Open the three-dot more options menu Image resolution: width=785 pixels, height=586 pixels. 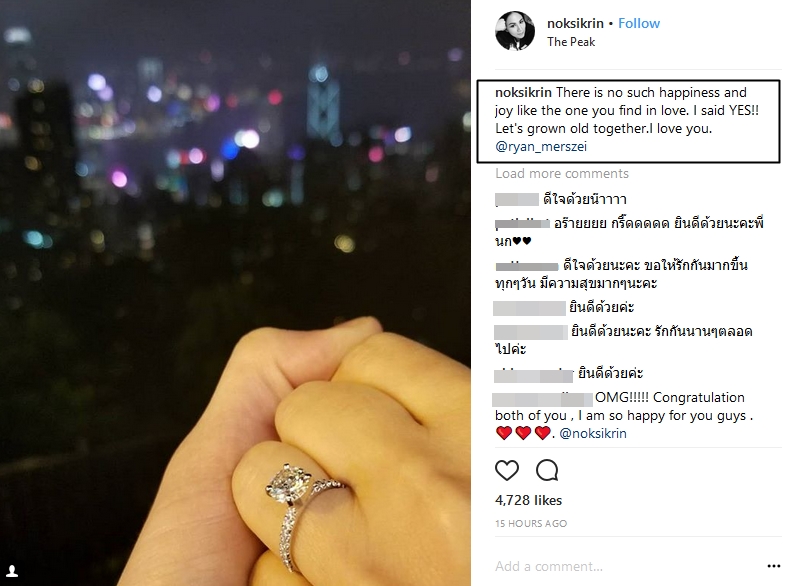(773, 566)
